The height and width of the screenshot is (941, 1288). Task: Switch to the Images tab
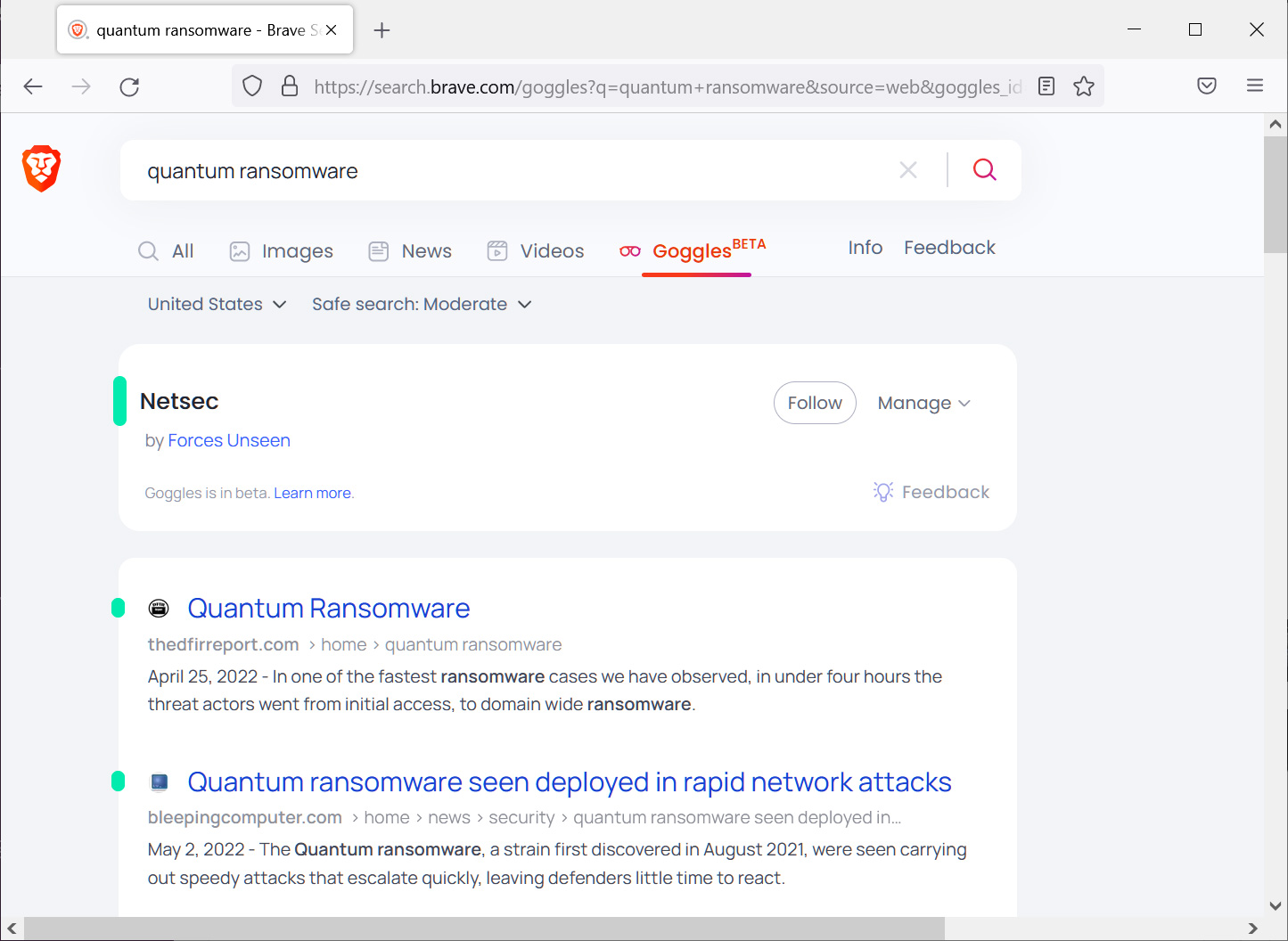tap(281, 251)
